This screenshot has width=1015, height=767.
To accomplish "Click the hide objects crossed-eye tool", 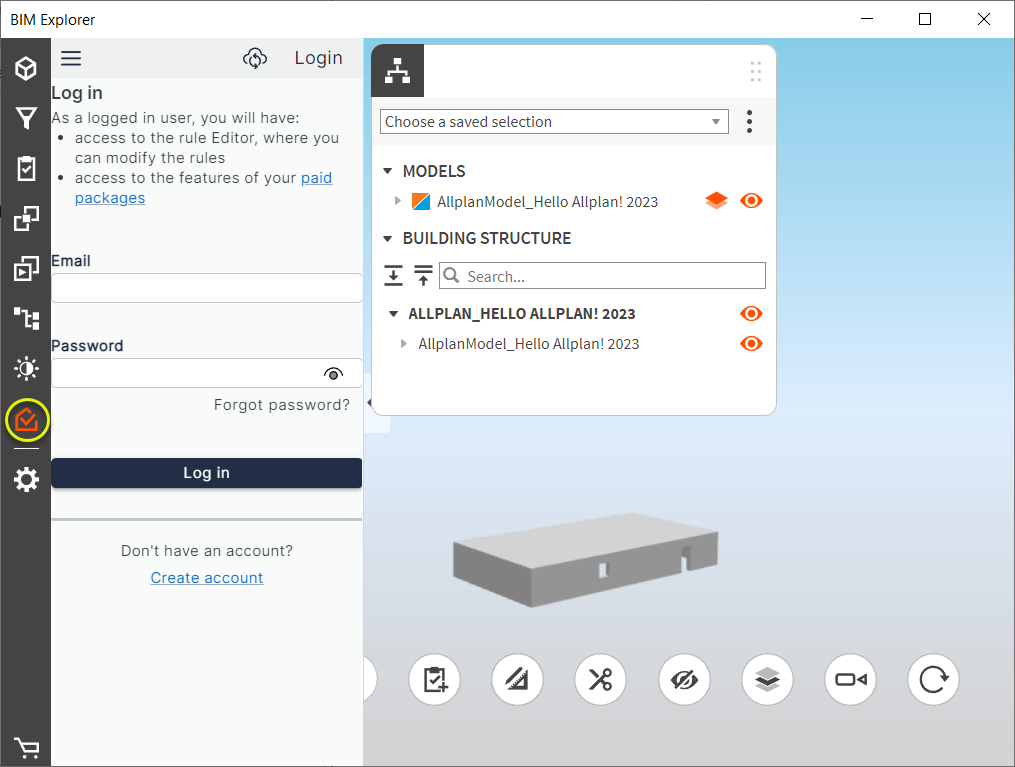I will 684,679.
